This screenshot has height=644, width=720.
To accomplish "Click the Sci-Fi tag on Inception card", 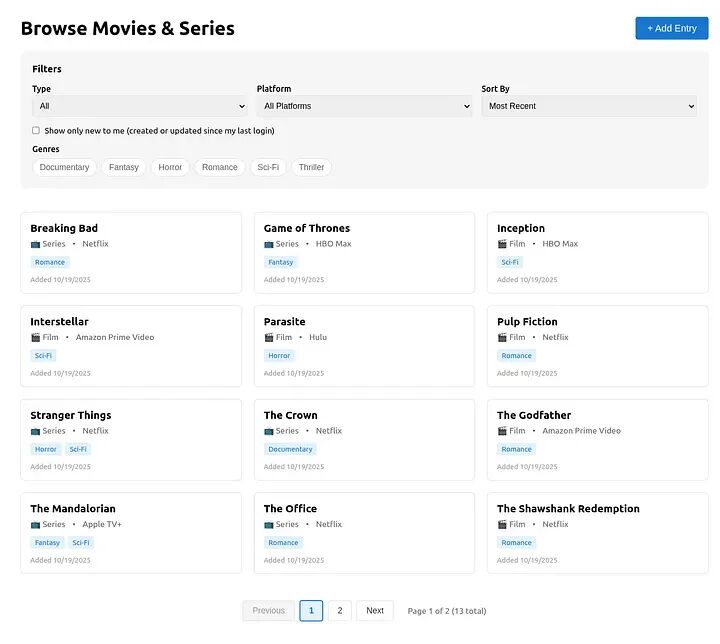I will [510, 262].
